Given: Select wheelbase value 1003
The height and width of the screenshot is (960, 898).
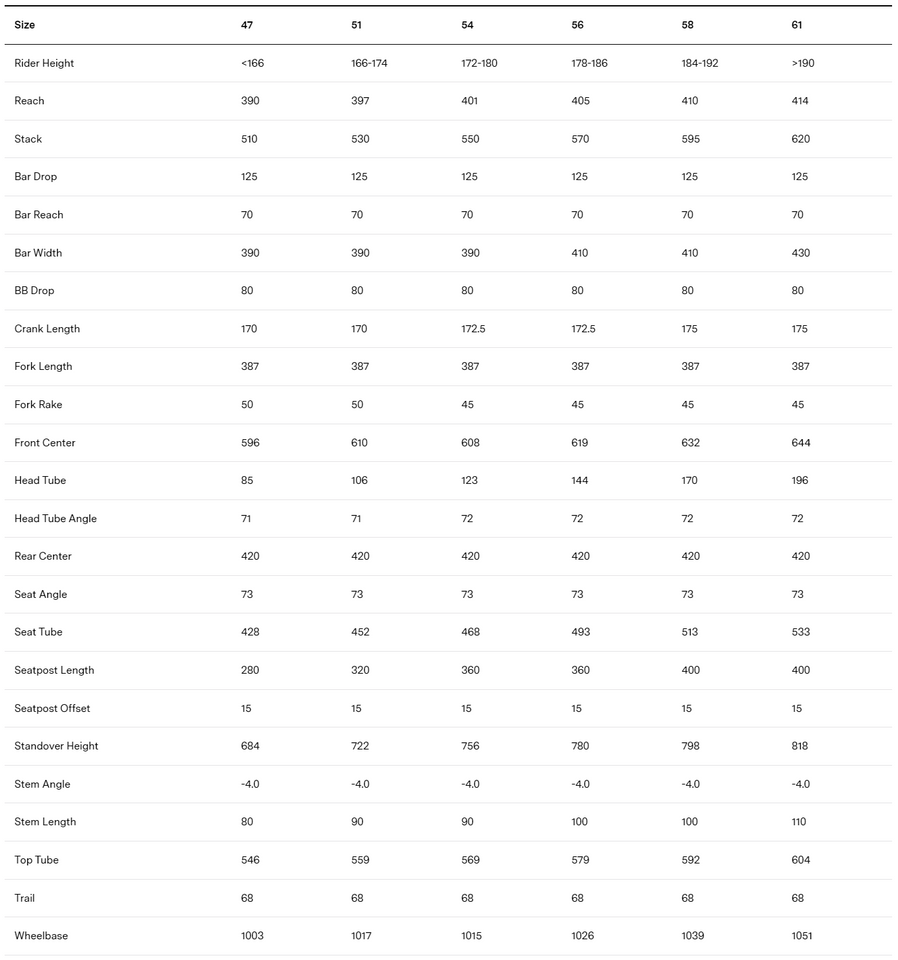Looking at the screenshot, I should pos(252,936).
